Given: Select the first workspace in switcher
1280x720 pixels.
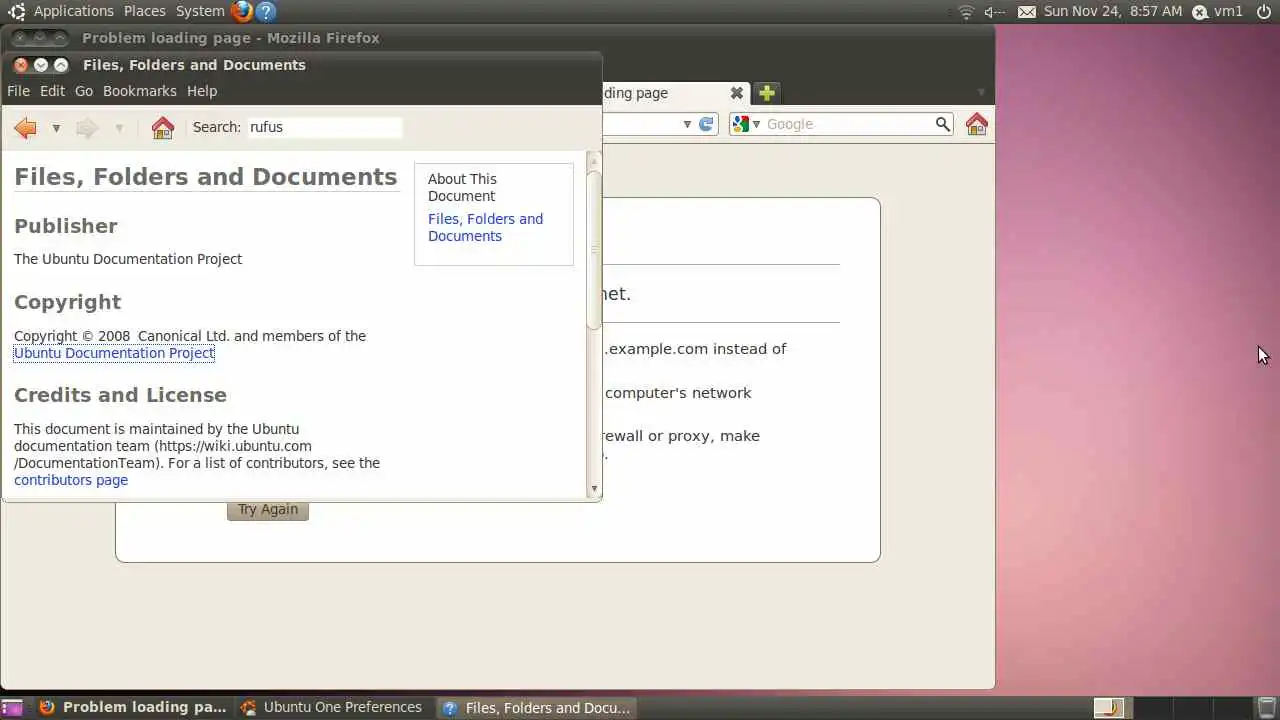Looking at the screenshot, I should (1108, 708).
